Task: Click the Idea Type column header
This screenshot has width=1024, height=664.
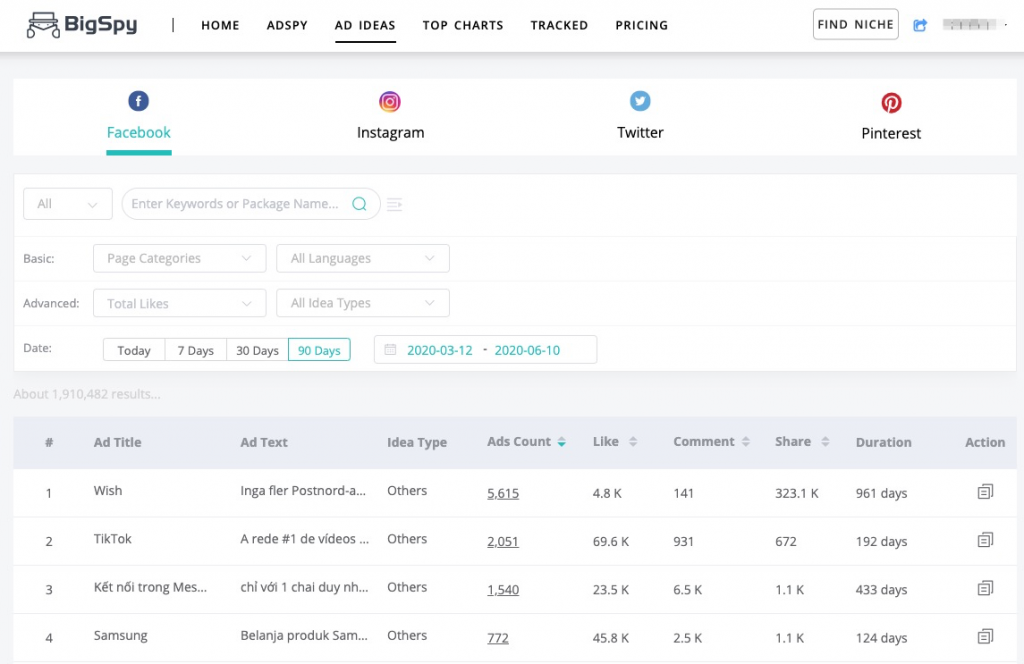Action: [417, 443]
